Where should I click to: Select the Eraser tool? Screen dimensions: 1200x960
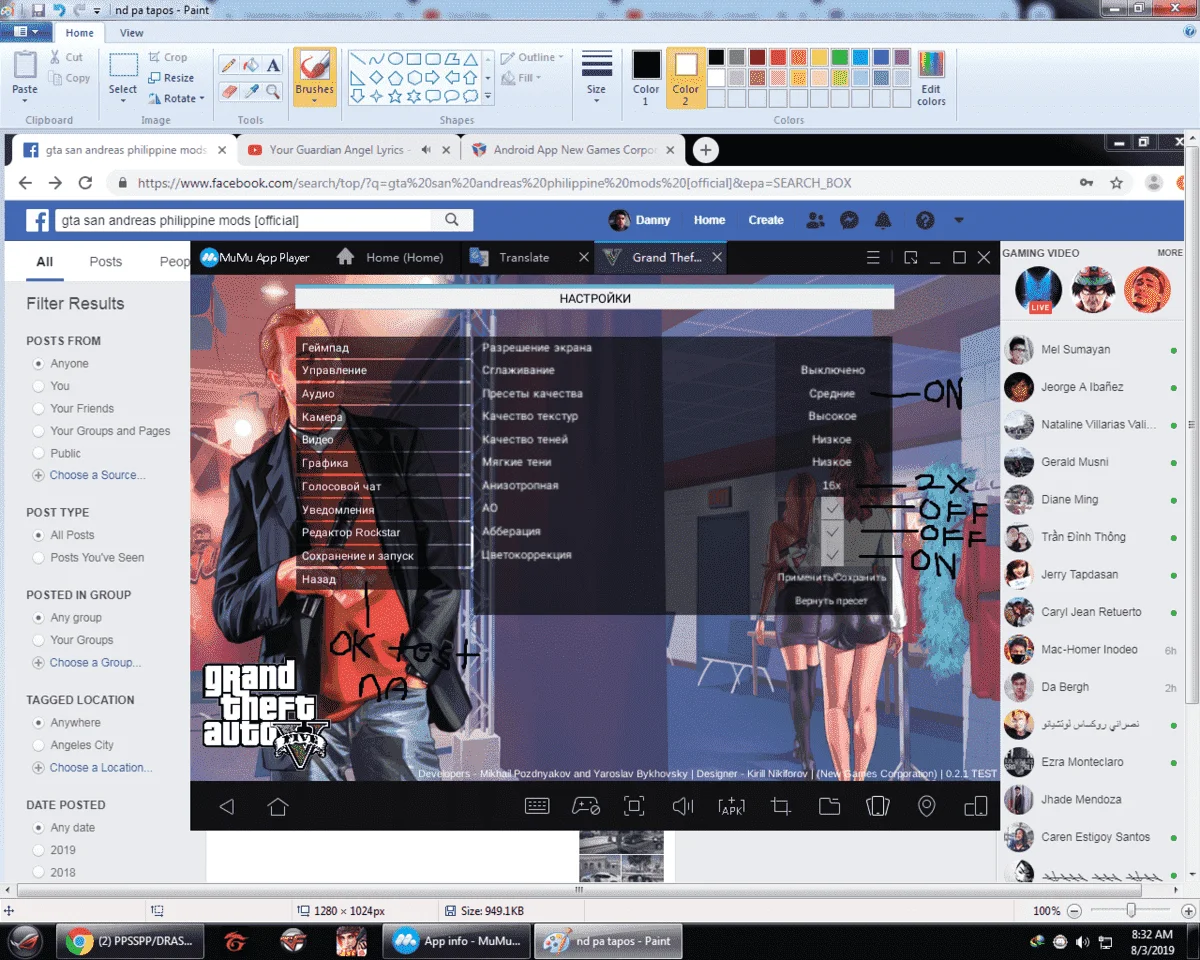(x=228, y=91)
